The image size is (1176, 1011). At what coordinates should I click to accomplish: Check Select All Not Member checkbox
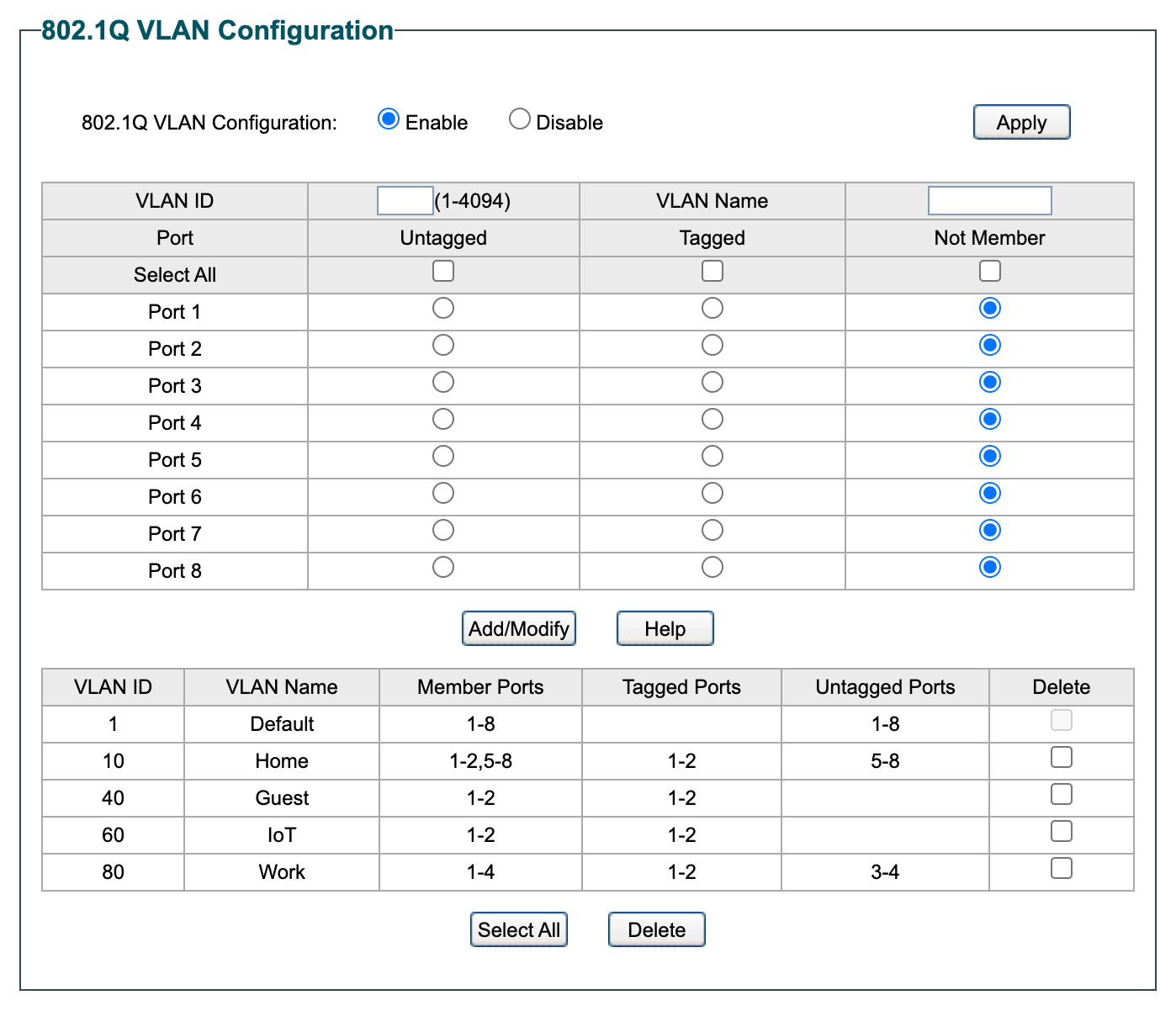(x=990, y=271)
